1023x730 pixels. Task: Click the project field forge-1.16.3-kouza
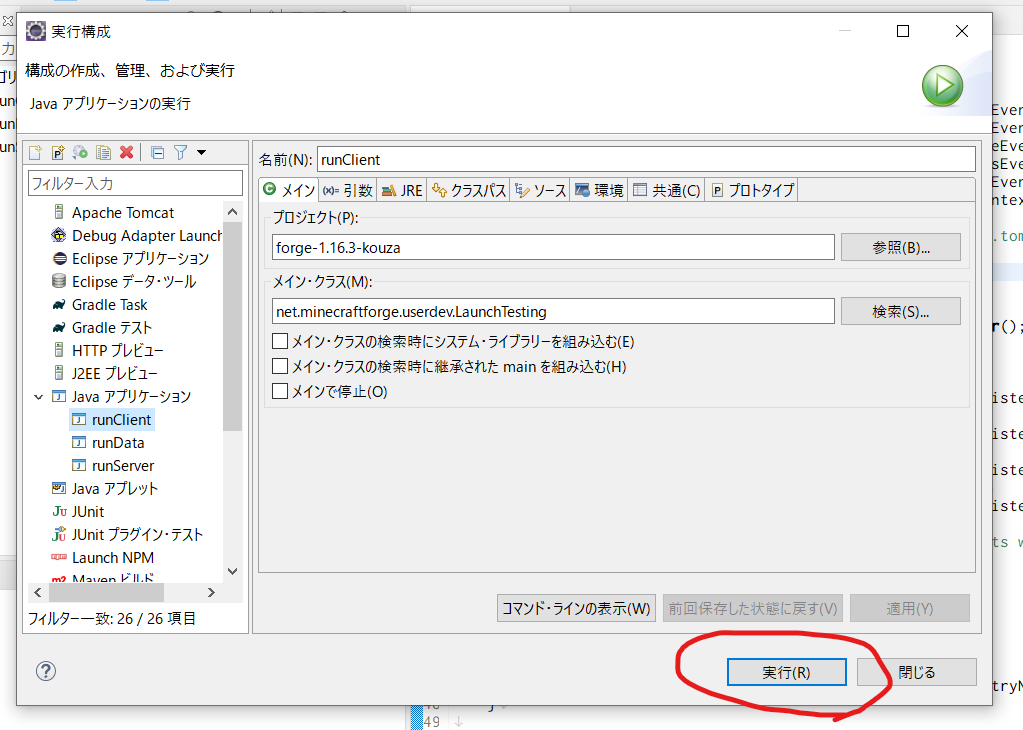553,247
